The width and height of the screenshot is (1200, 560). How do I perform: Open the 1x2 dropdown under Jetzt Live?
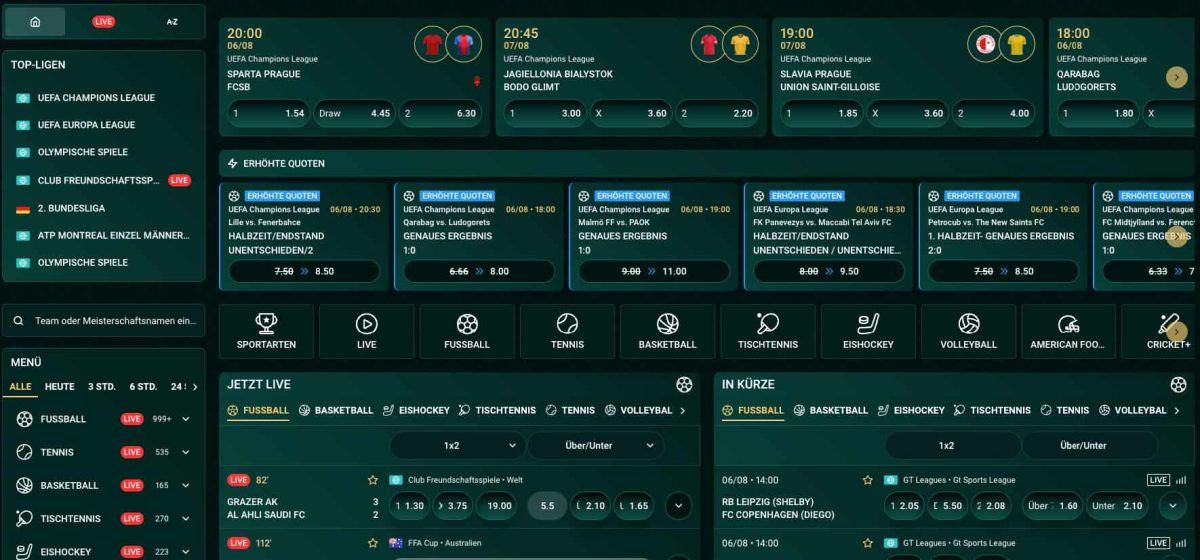pos(457,445)
